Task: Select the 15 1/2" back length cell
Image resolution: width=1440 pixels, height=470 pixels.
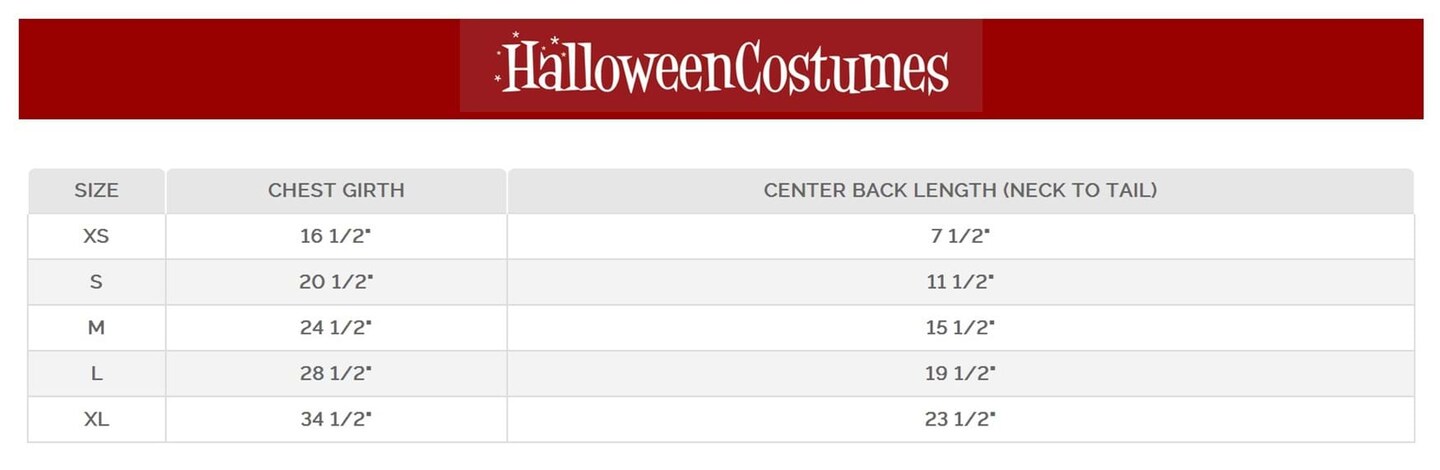Action: pyautogui.click(x=960, y=328)
